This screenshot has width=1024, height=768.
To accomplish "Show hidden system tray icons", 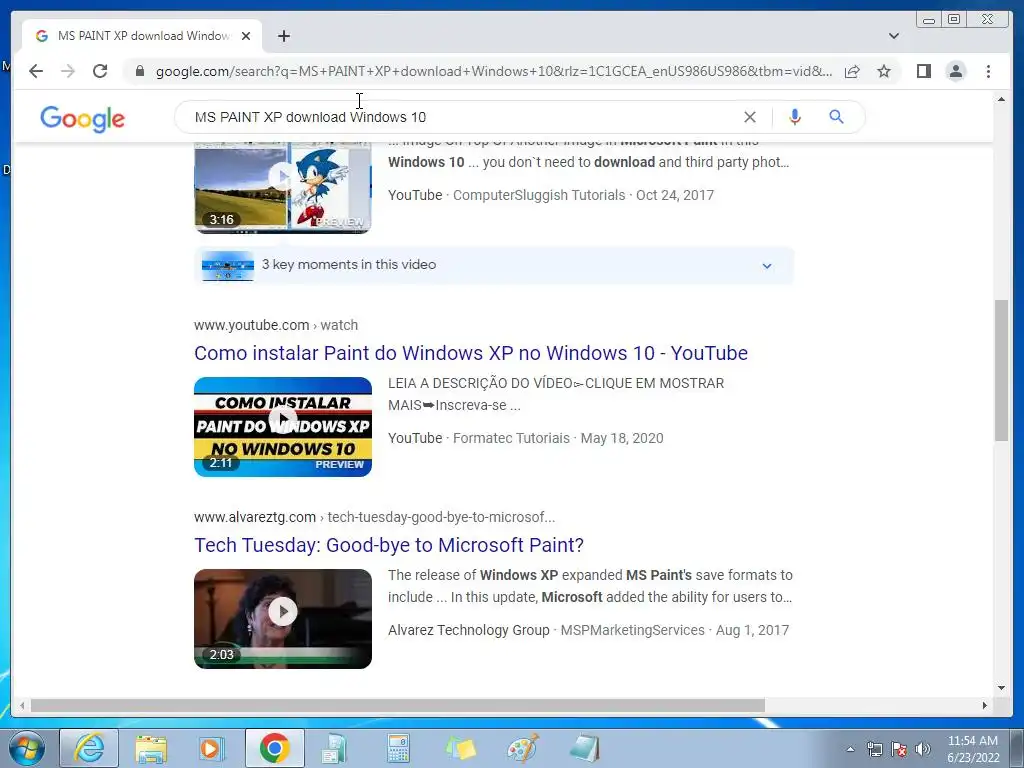I will coord(850,749).
